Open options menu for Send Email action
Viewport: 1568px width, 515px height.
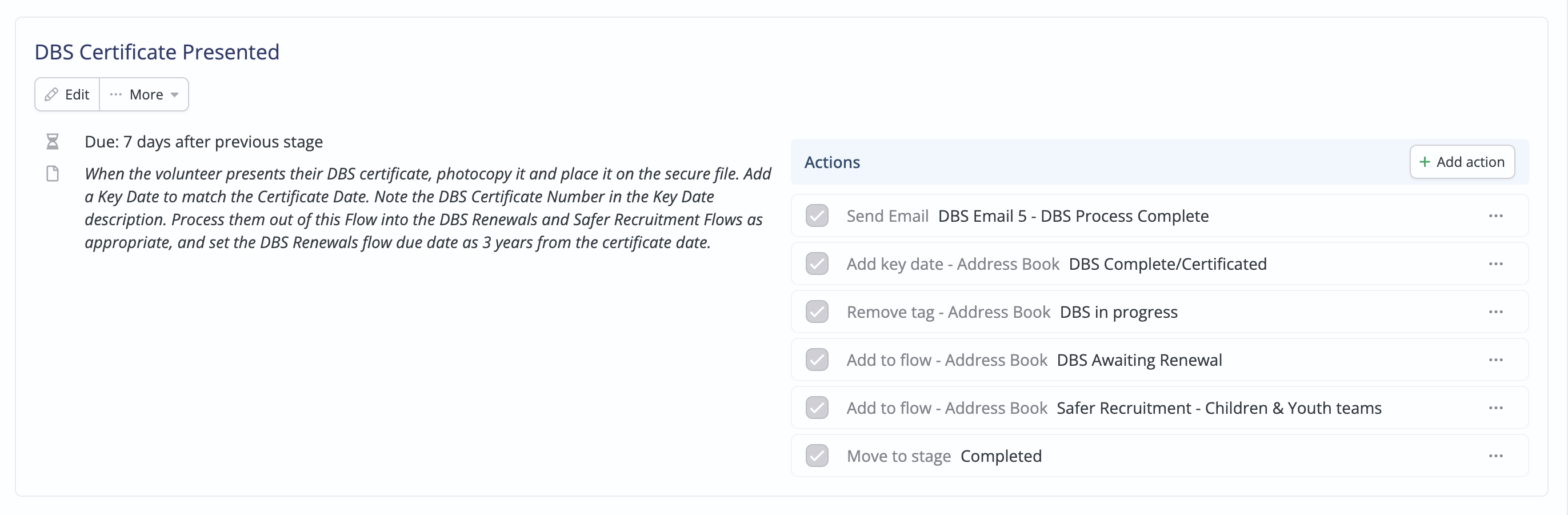1495,216
